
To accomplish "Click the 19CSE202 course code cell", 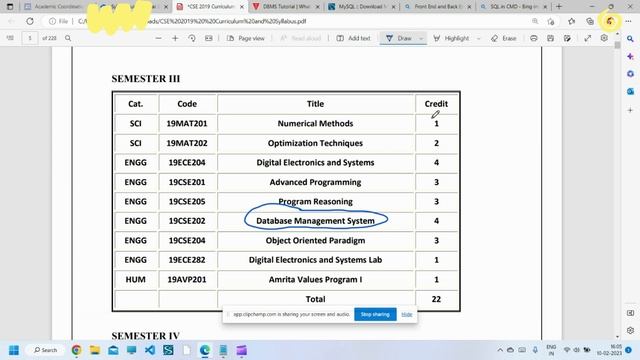I will [187, 221].
